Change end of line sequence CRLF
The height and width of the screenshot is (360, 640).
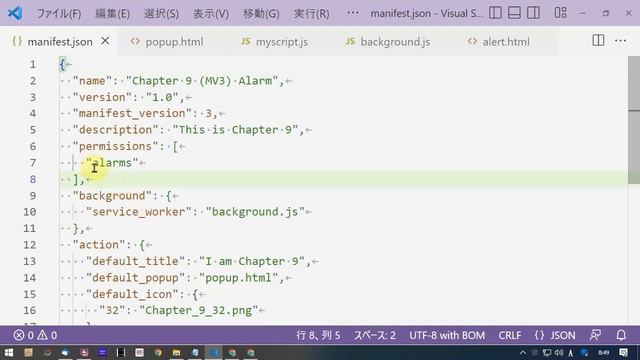(x=509, y=336)
